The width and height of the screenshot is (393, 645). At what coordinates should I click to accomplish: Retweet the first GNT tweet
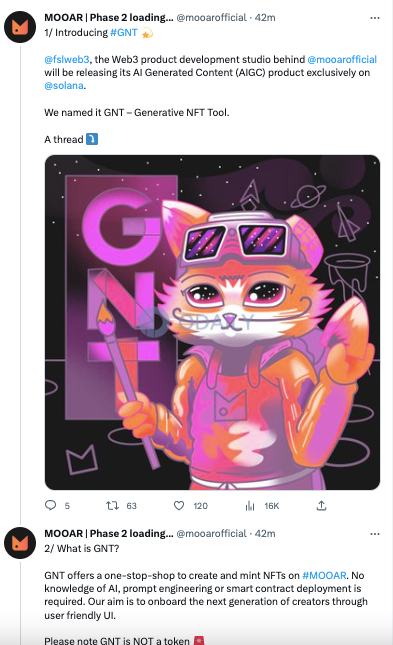(112, 505)
